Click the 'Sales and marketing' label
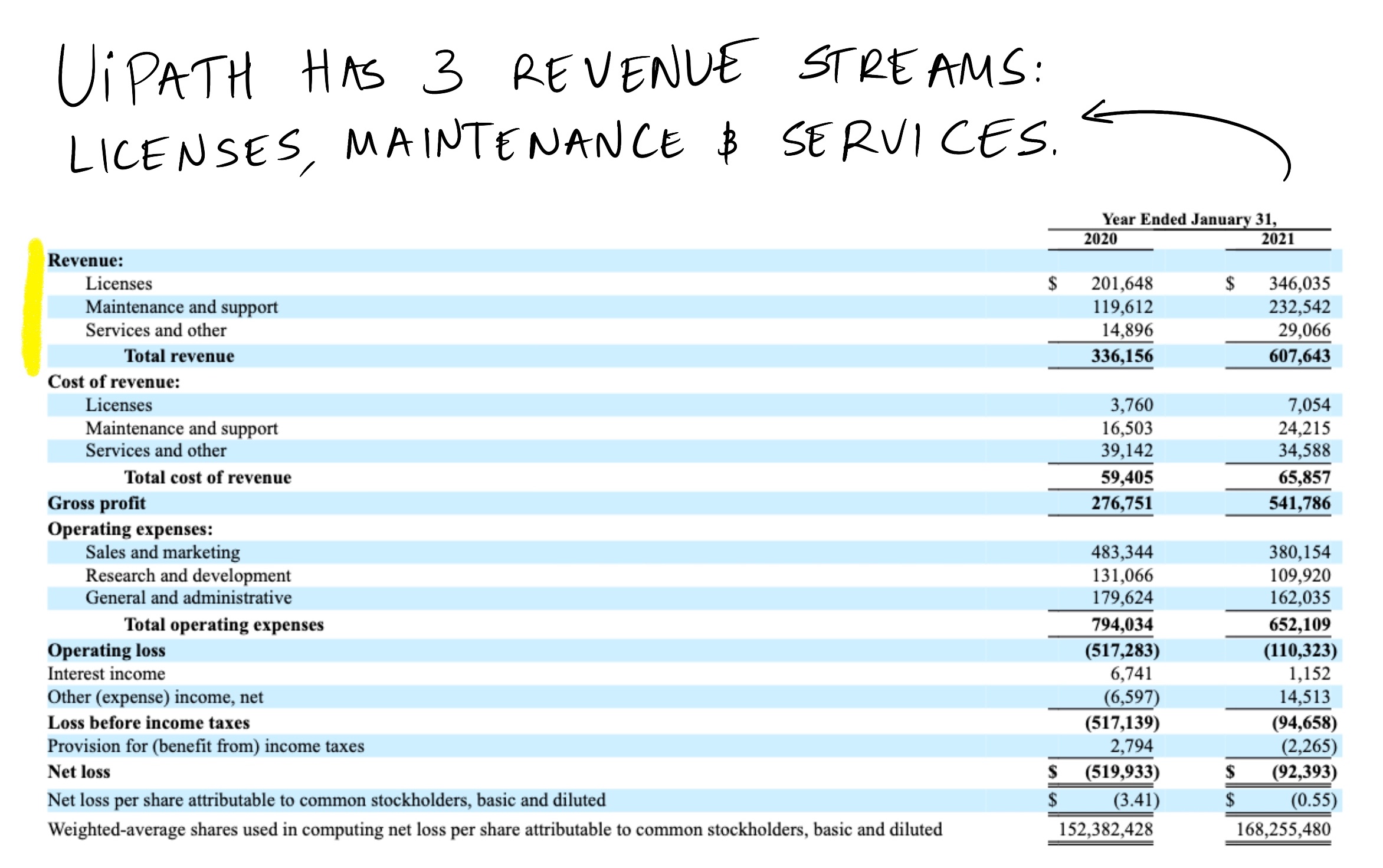1383x868 pixels. 163,552
